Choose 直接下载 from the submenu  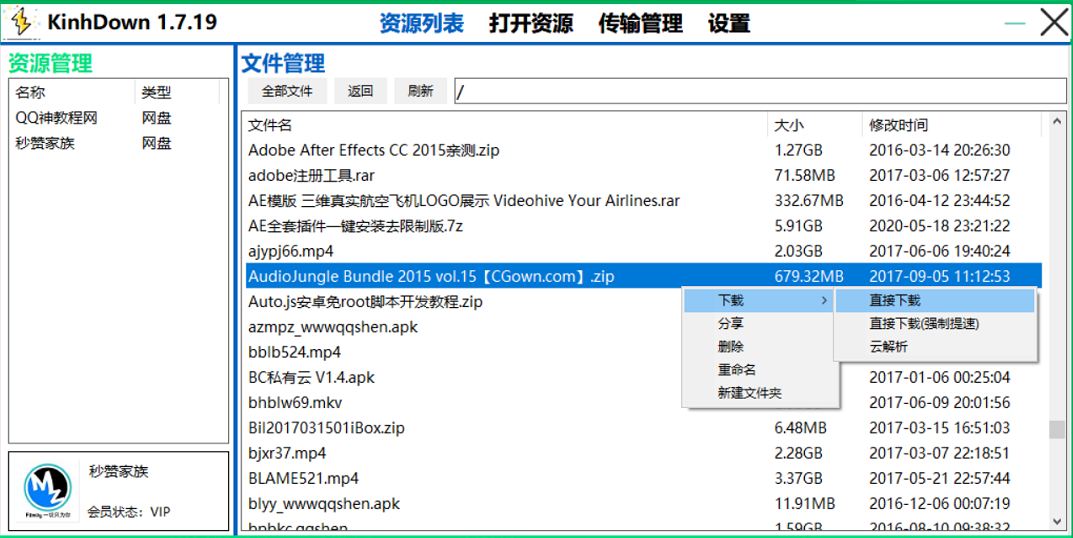(935, 300)
